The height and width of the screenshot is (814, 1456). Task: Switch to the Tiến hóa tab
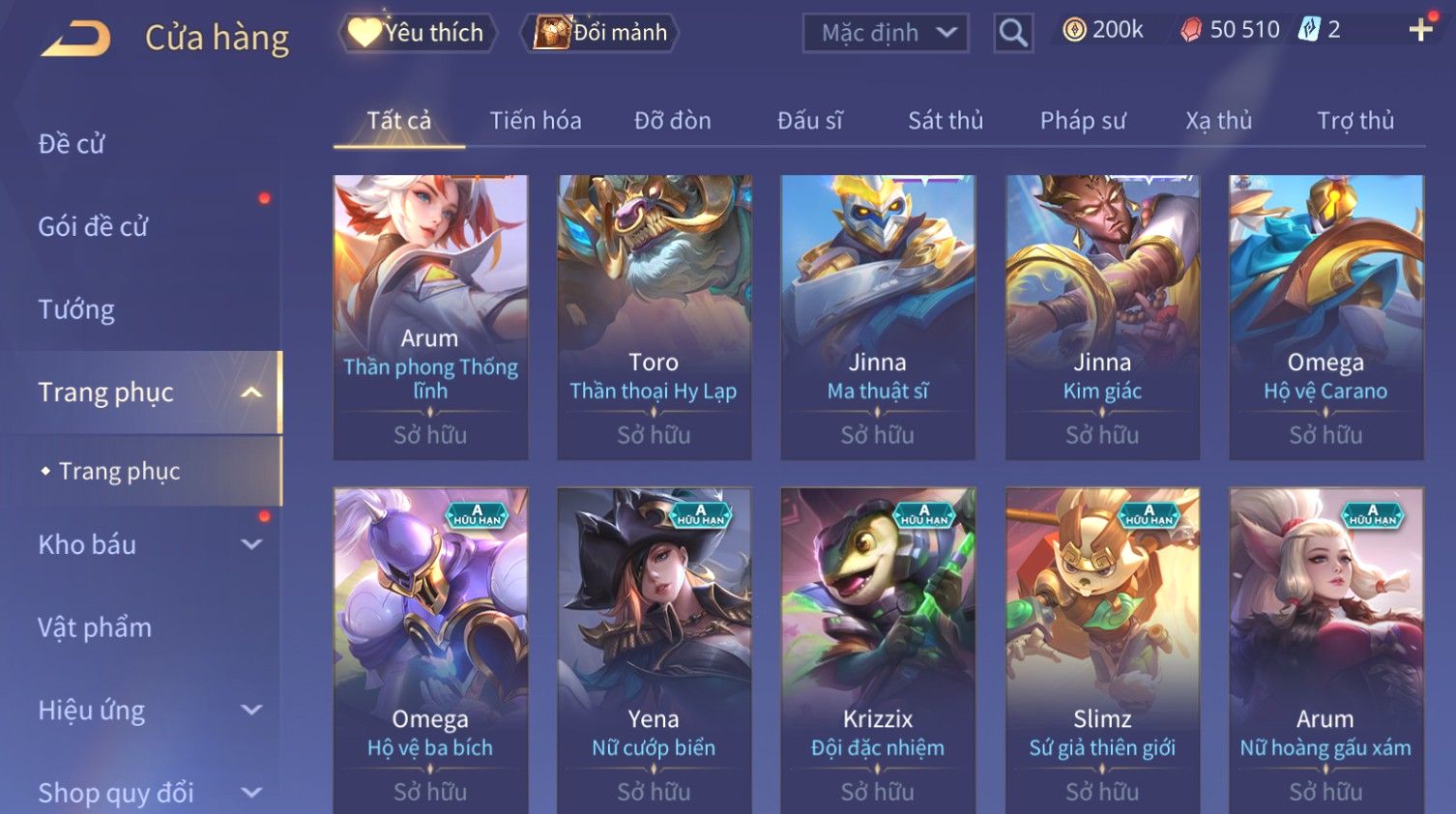536,121
